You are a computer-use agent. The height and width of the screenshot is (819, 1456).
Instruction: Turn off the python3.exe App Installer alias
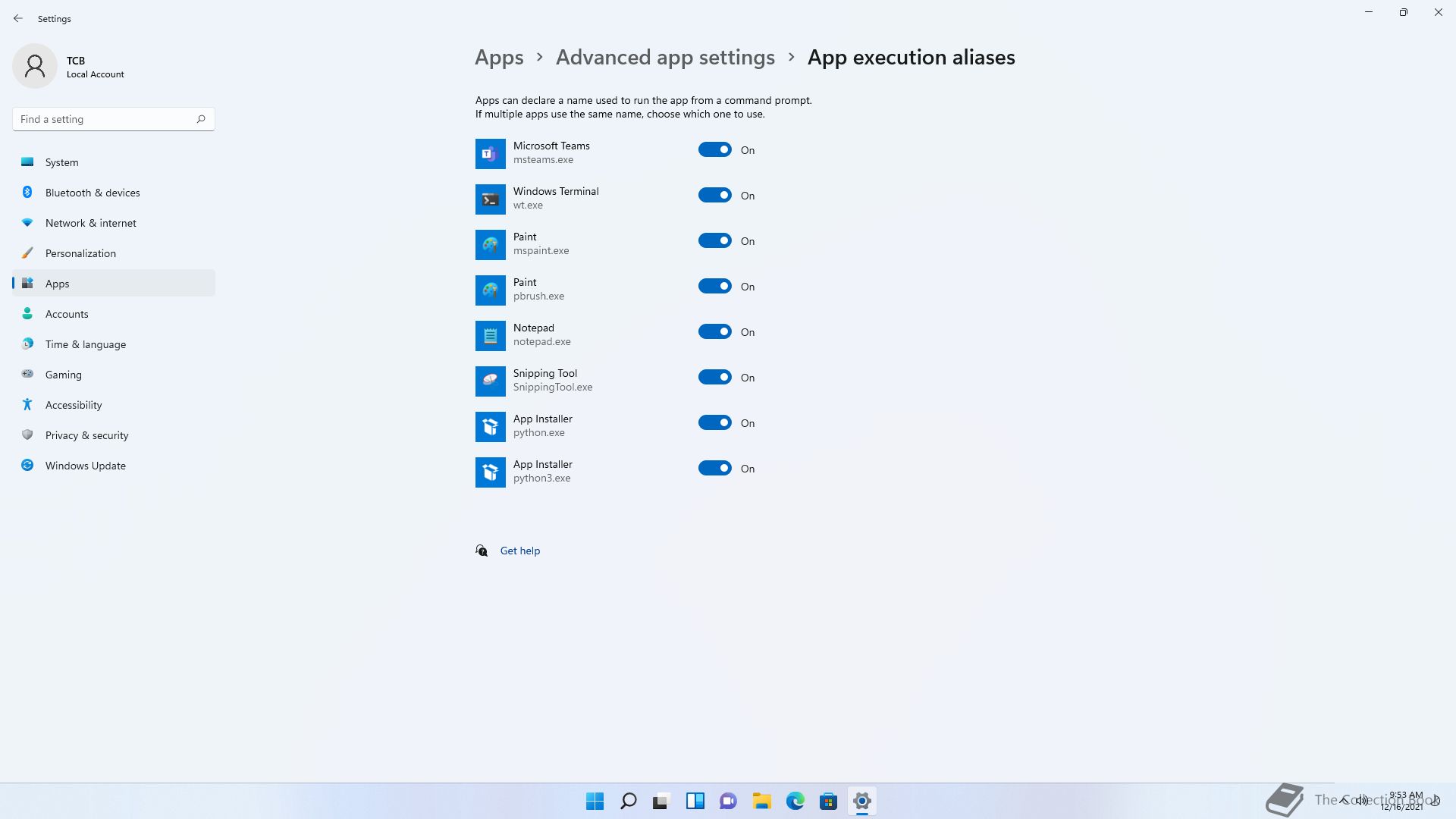pyautogui.click(x=715, y=469)
